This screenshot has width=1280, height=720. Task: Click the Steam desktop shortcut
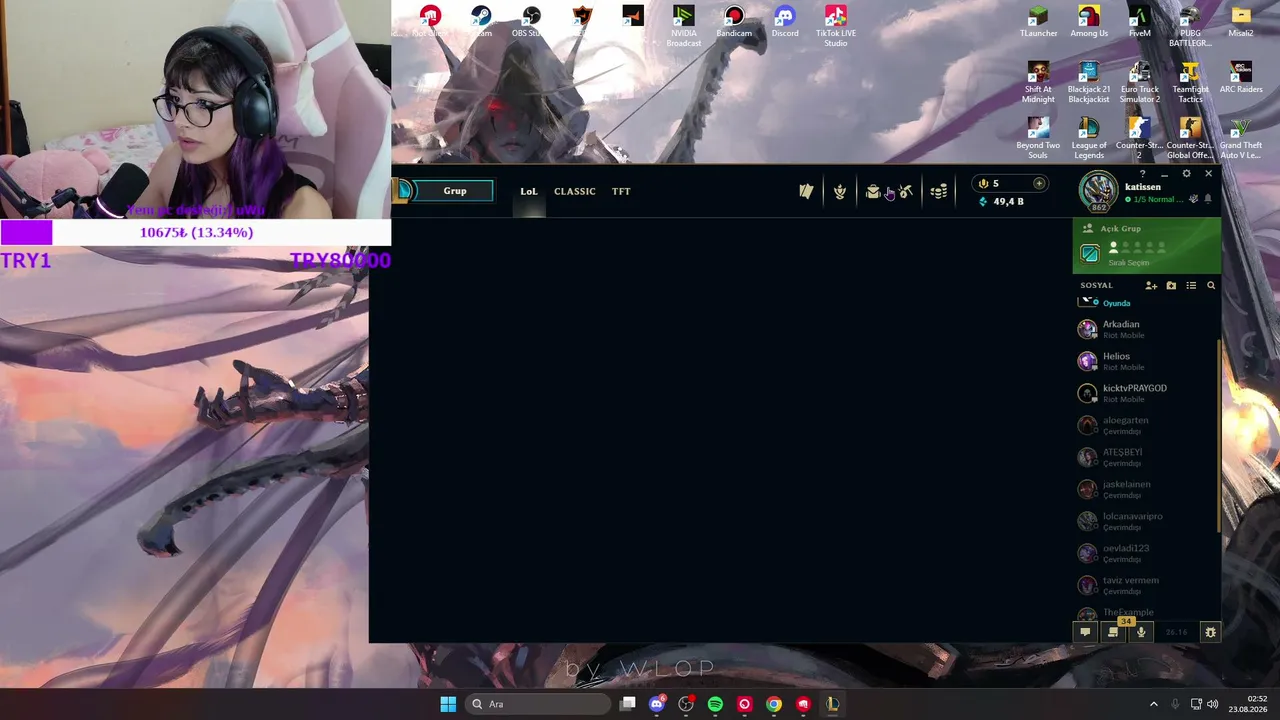pyautogui.click(x=481, y=22)
